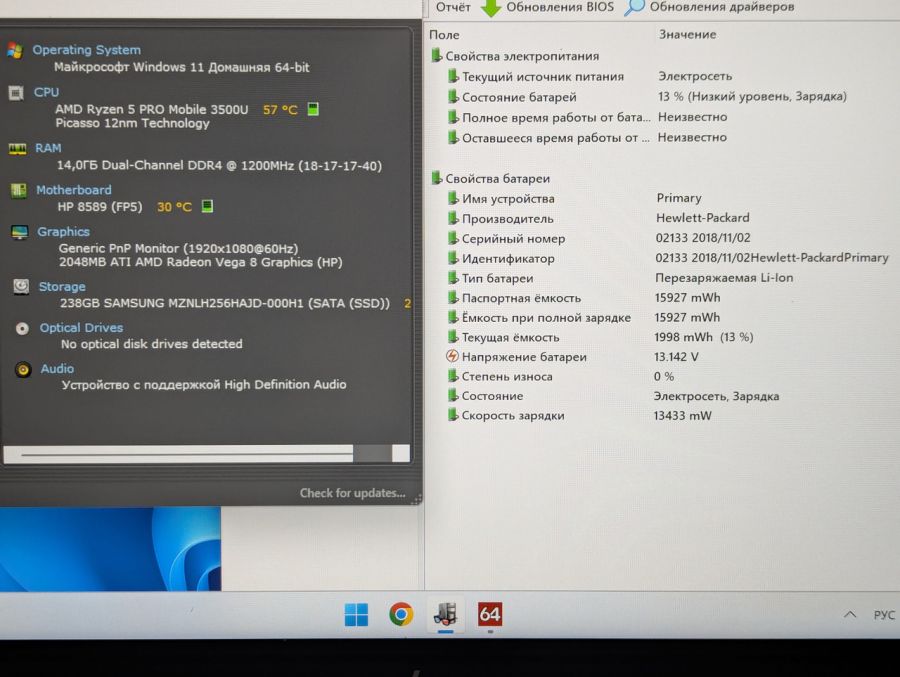
Task: Click Check for updates link in Speccy
Action: [x=352, y=493]
